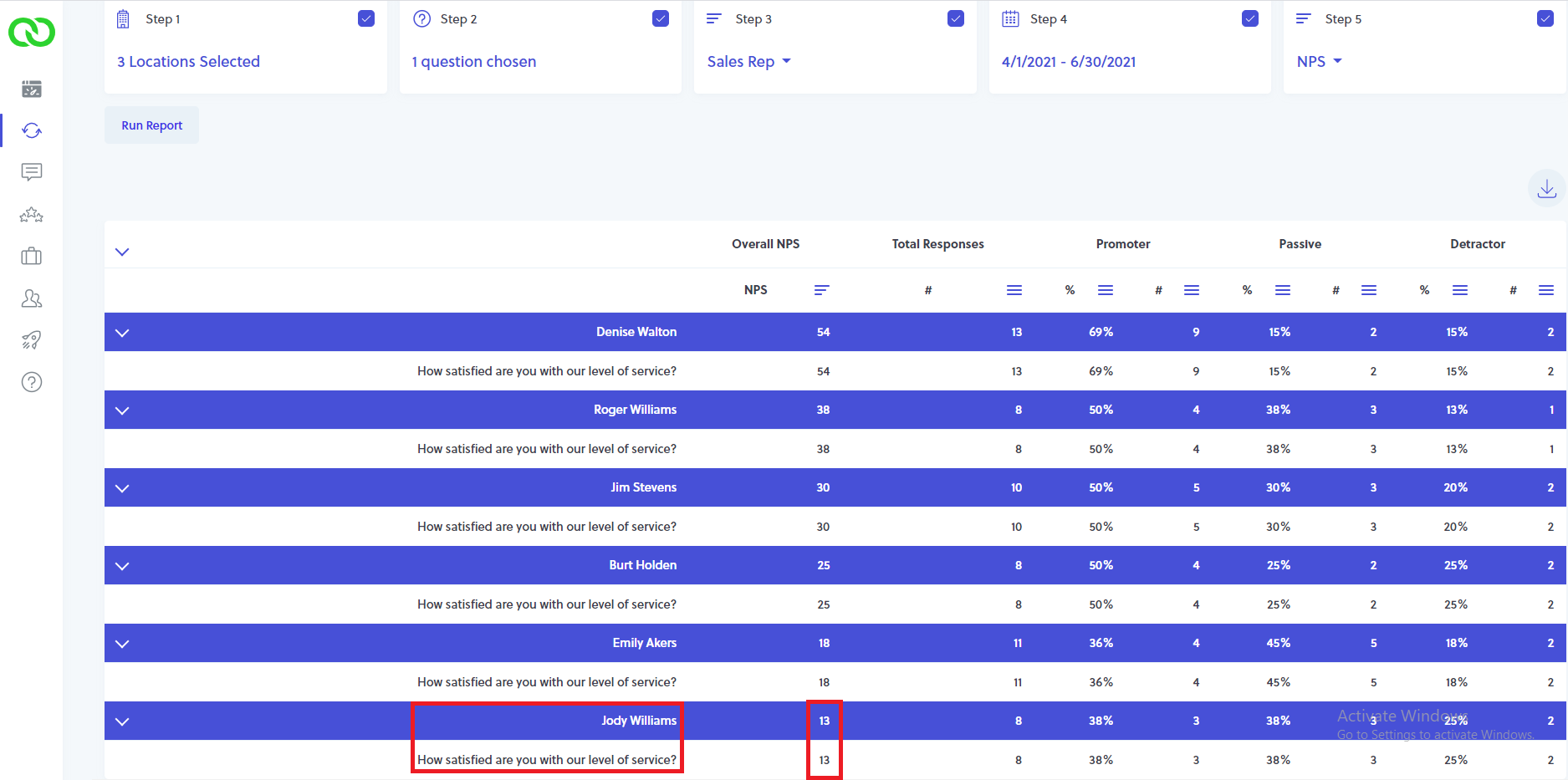The height and width of the screenshot is (780, 1568).
Task: Select the Emily Akers name
Action: tap(644, 643)
